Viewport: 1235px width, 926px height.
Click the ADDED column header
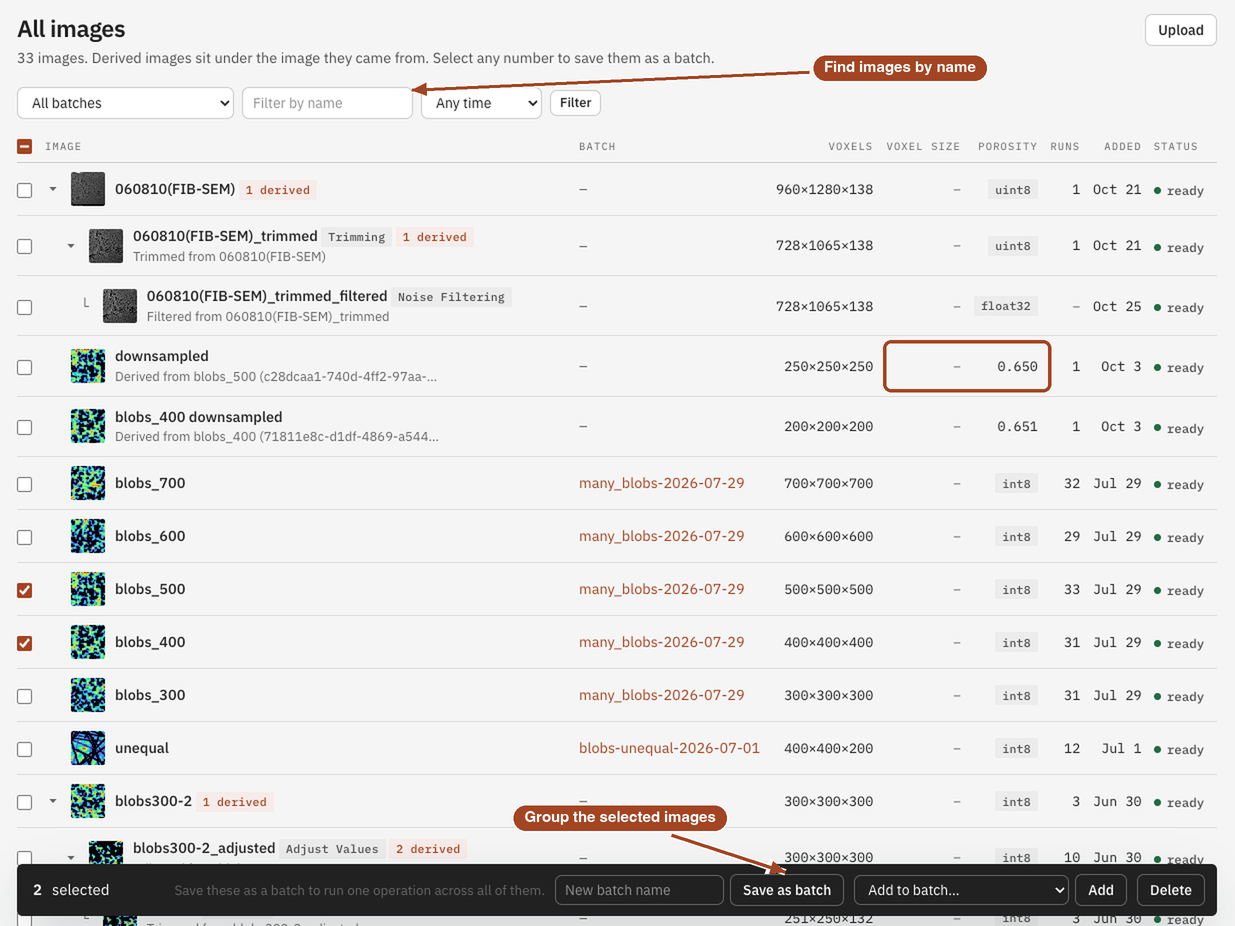click(1122, 146)
